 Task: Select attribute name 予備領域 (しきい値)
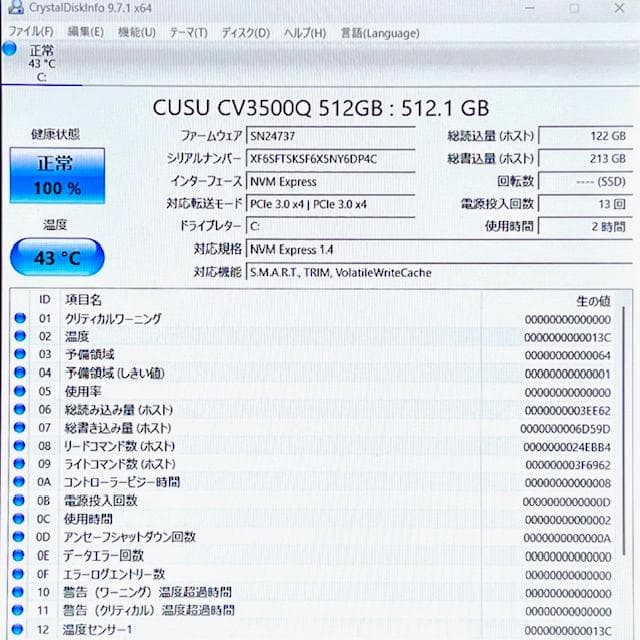[115, 373]
